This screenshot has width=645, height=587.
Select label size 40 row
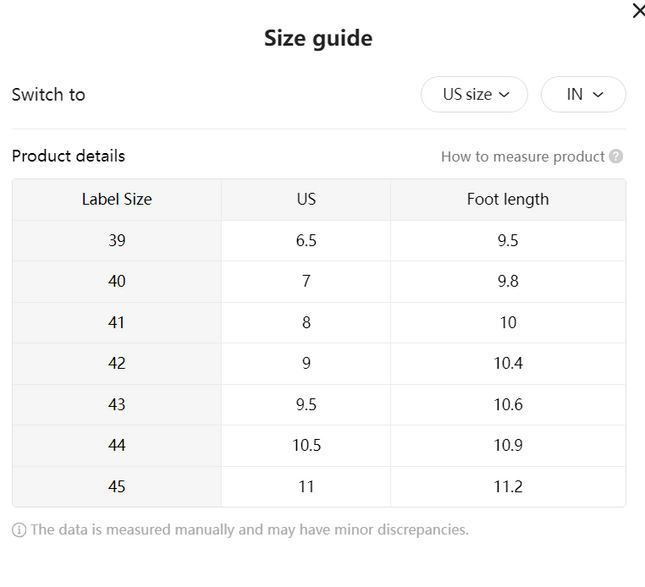(x=319, y=282)
